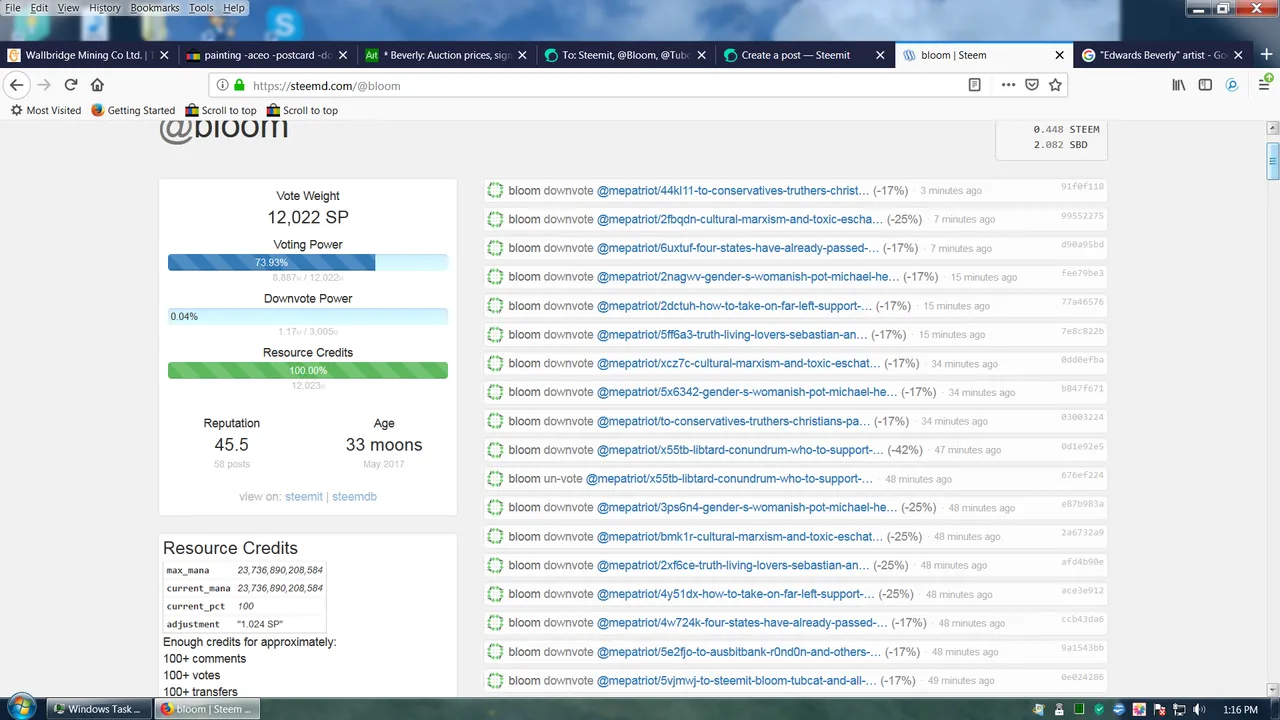
Task: Click the blue magnifier extension icon
Action: 1232,85
